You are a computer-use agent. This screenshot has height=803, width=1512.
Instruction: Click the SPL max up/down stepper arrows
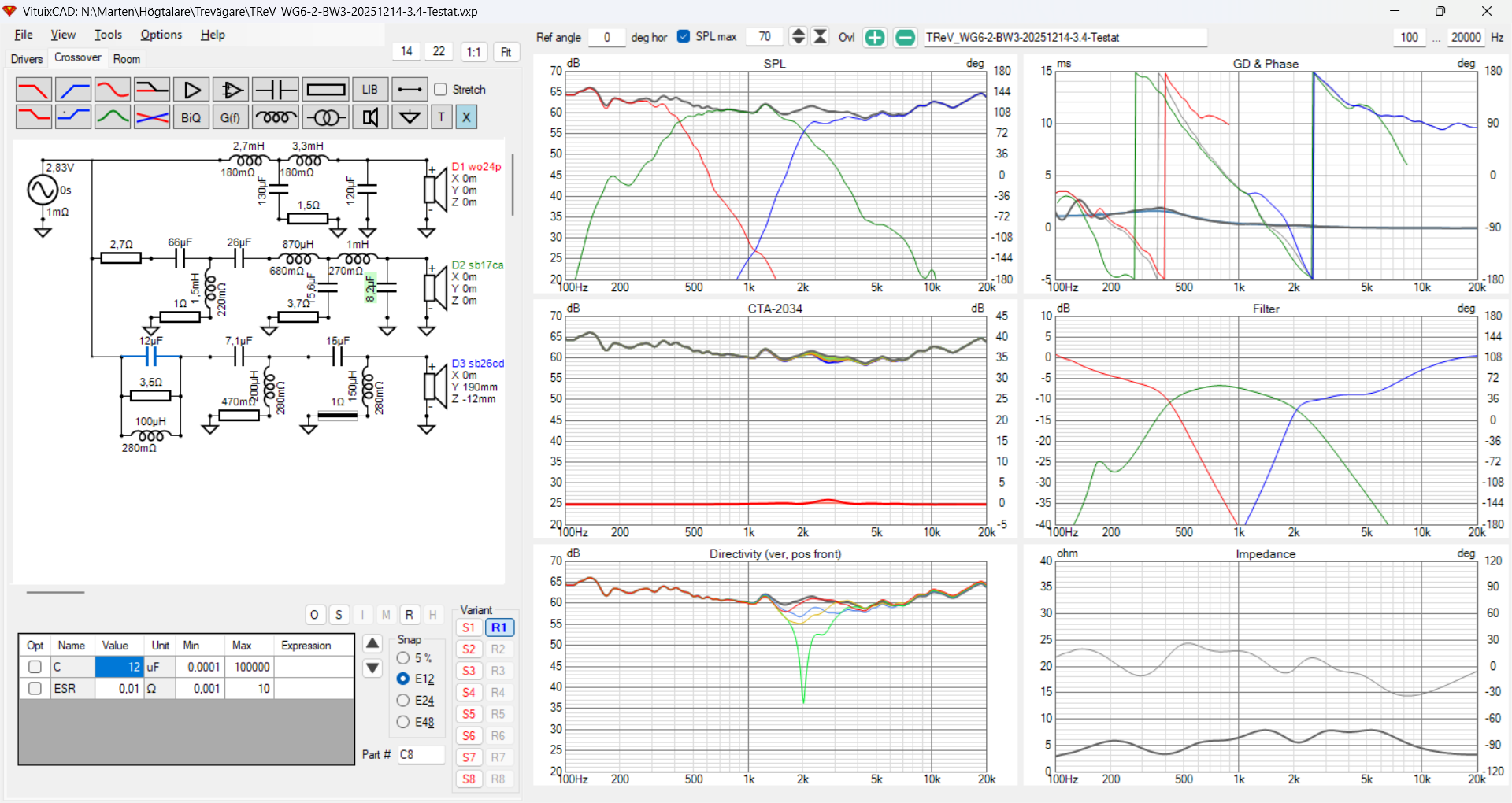[x=798, y=36]
